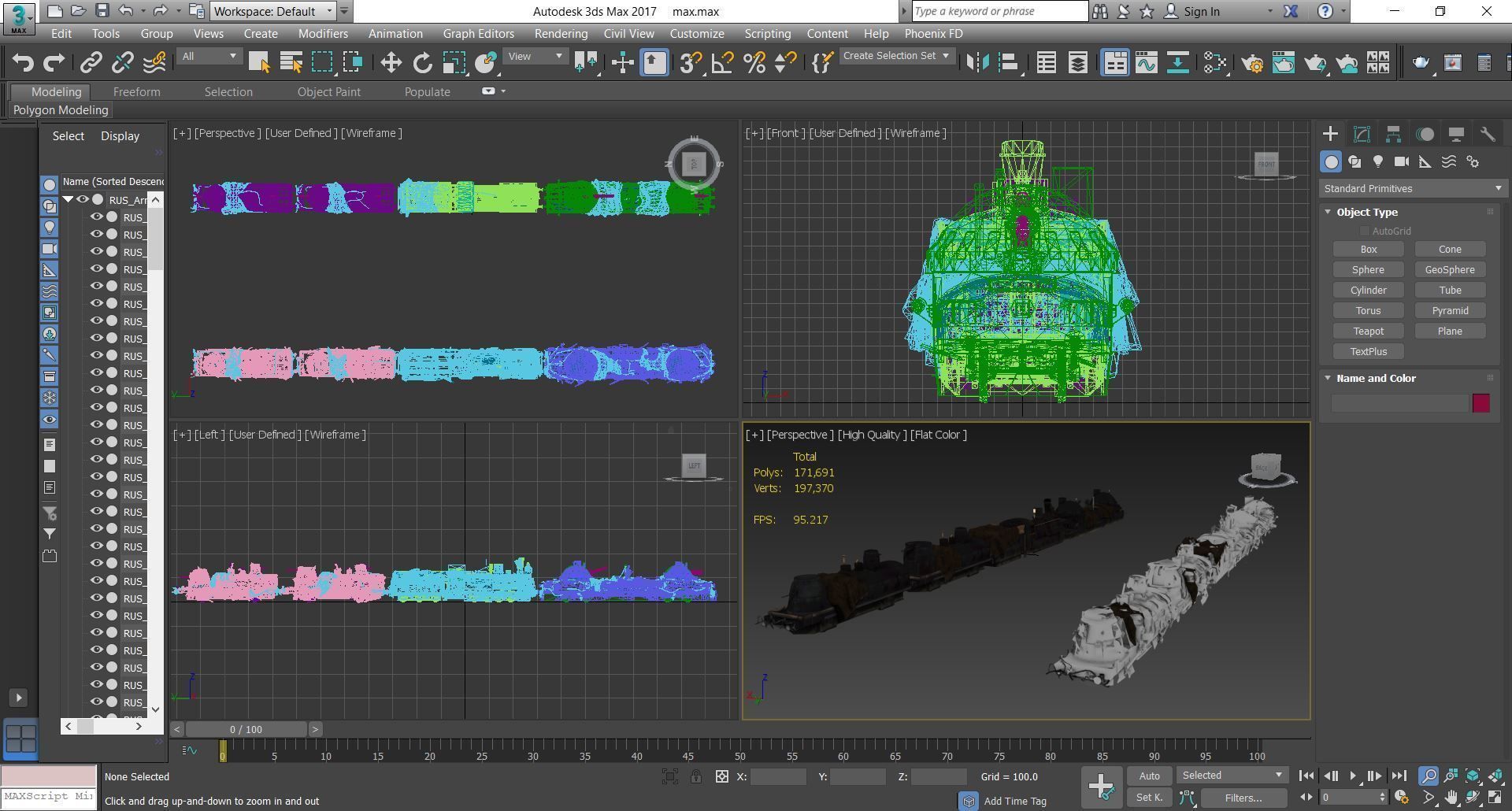Open the Modifiers menu
The image size is (1512, 811).
pos(323,34)
